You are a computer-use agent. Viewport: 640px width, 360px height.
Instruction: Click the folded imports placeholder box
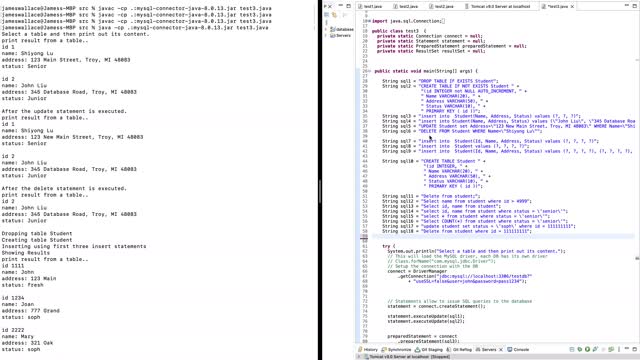click(x=443, y=21)
